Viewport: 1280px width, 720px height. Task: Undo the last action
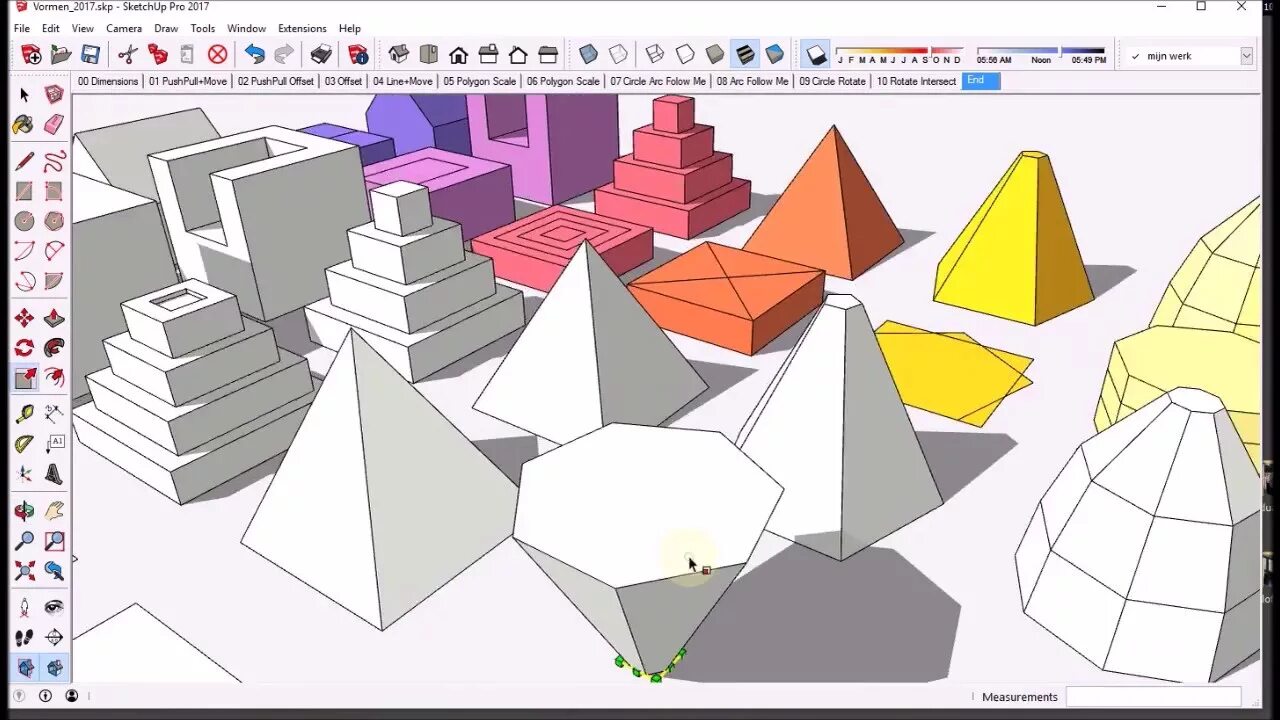coord(255,55)
